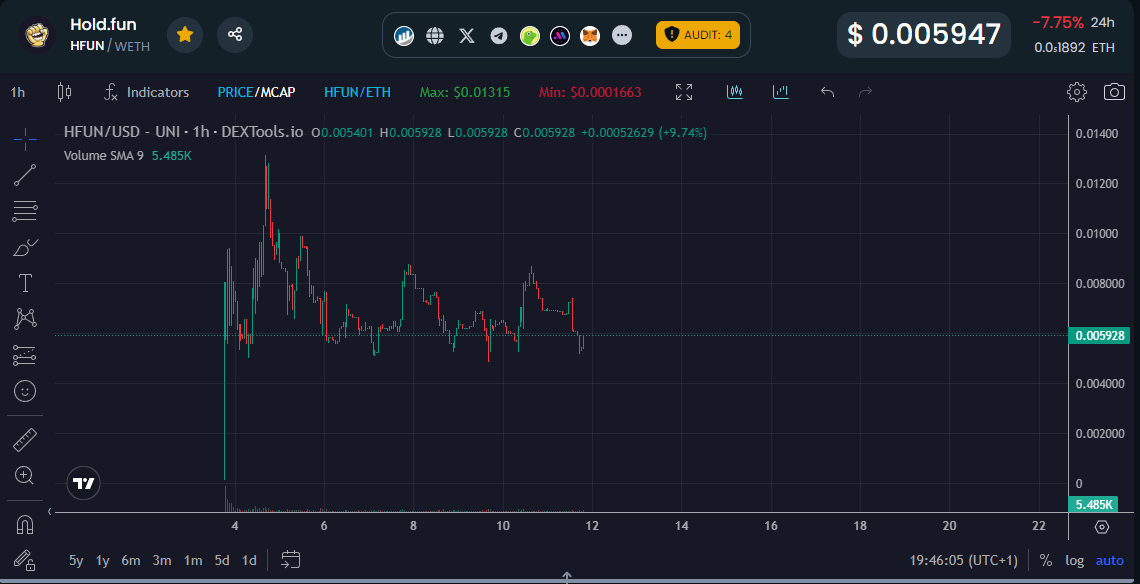Select the Text annotation tool
This screenshot has width=1140, height=584.
tap(25, 283)
